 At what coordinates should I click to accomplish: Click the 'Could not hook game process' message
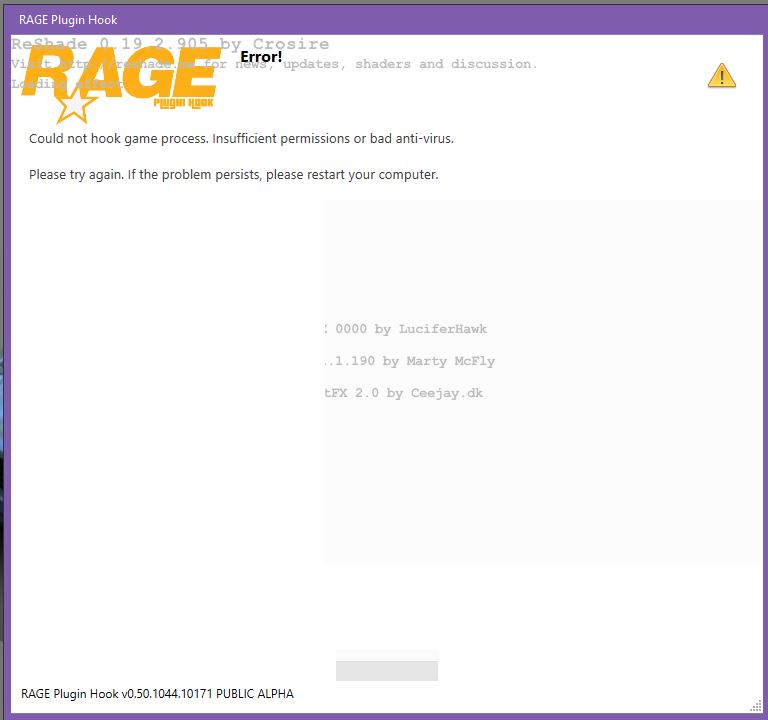pos(241,139)
